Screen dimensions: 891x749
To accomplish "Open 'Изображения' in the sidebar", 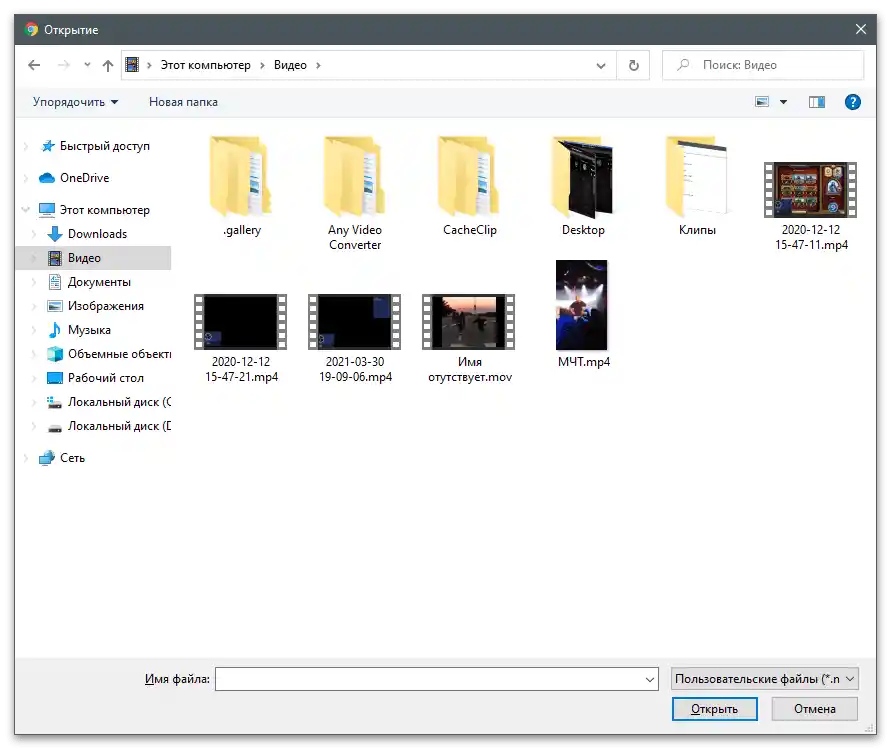I will click(x=106, y=306).
